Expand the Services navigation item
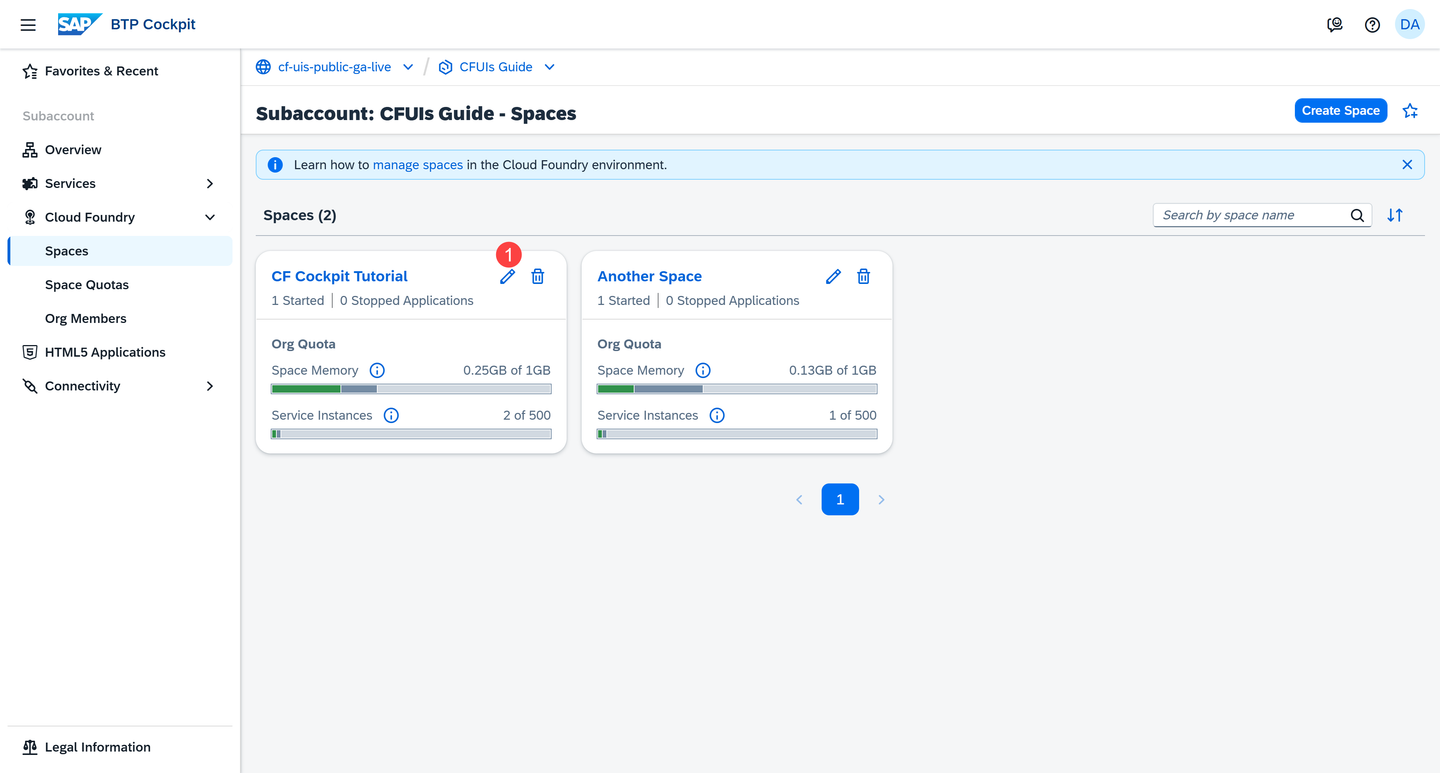 [x=210, y=184]
